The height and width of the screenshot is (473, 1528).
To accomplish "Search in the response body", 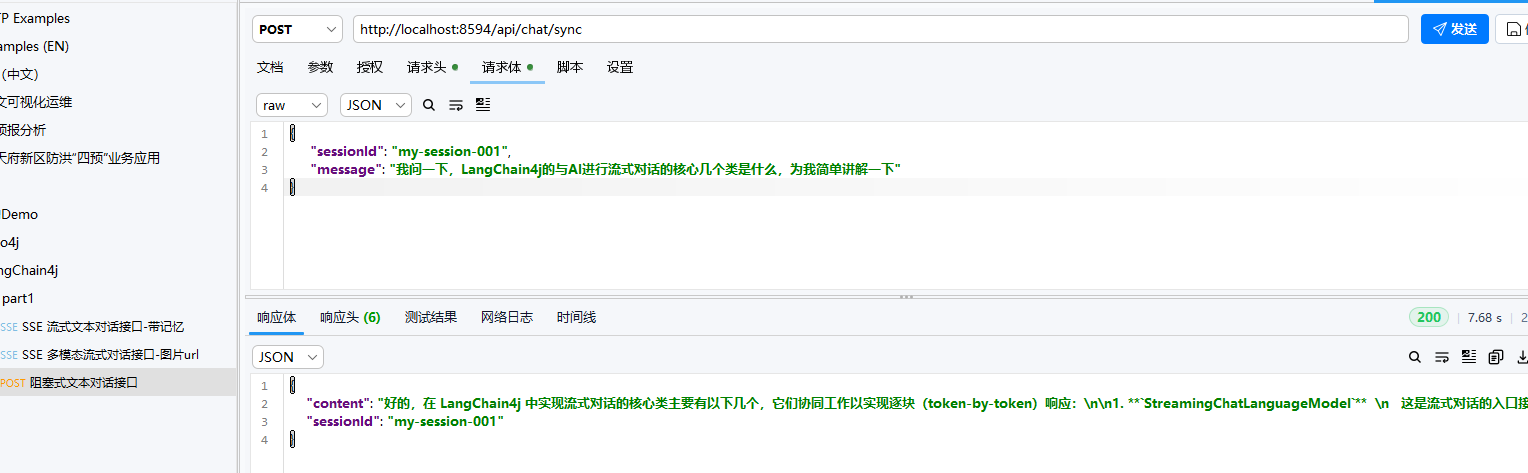I will (x=1415, y=357).
